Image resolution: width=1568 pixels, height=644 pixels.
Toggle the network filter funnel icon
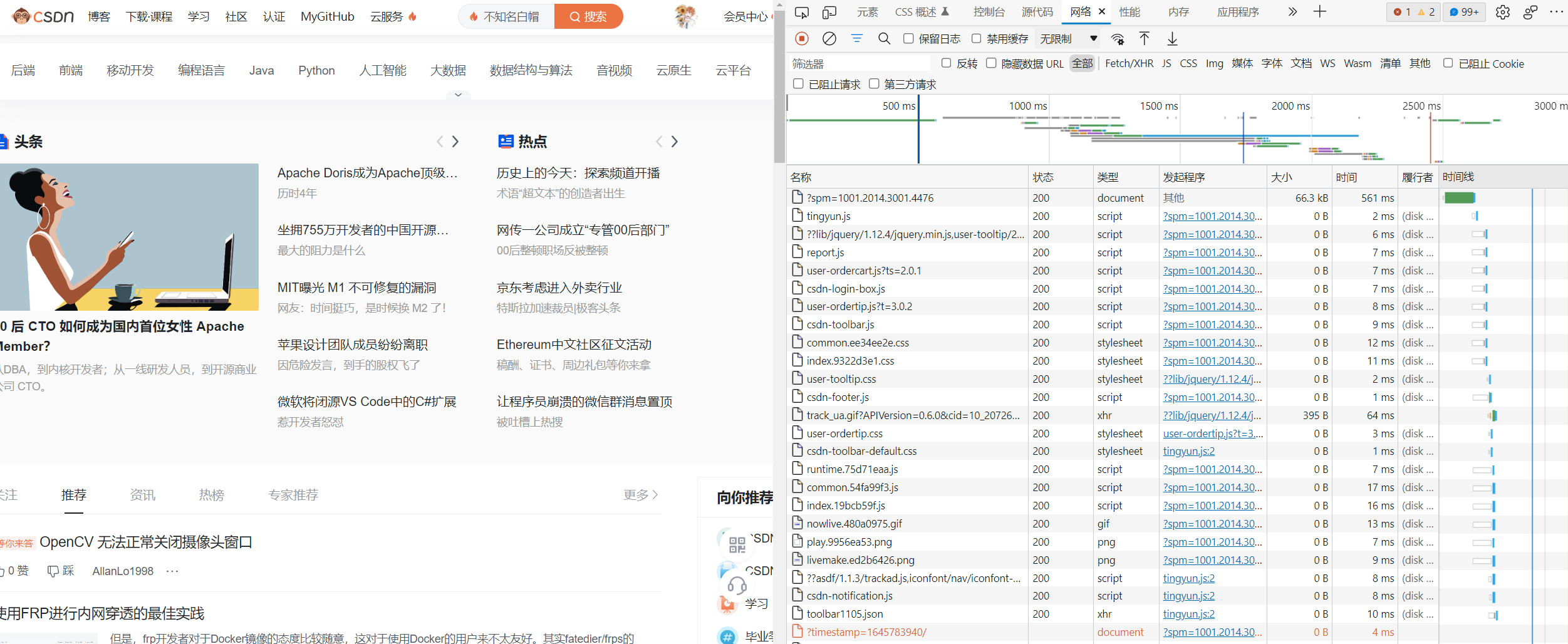click(x=856, y=39)
